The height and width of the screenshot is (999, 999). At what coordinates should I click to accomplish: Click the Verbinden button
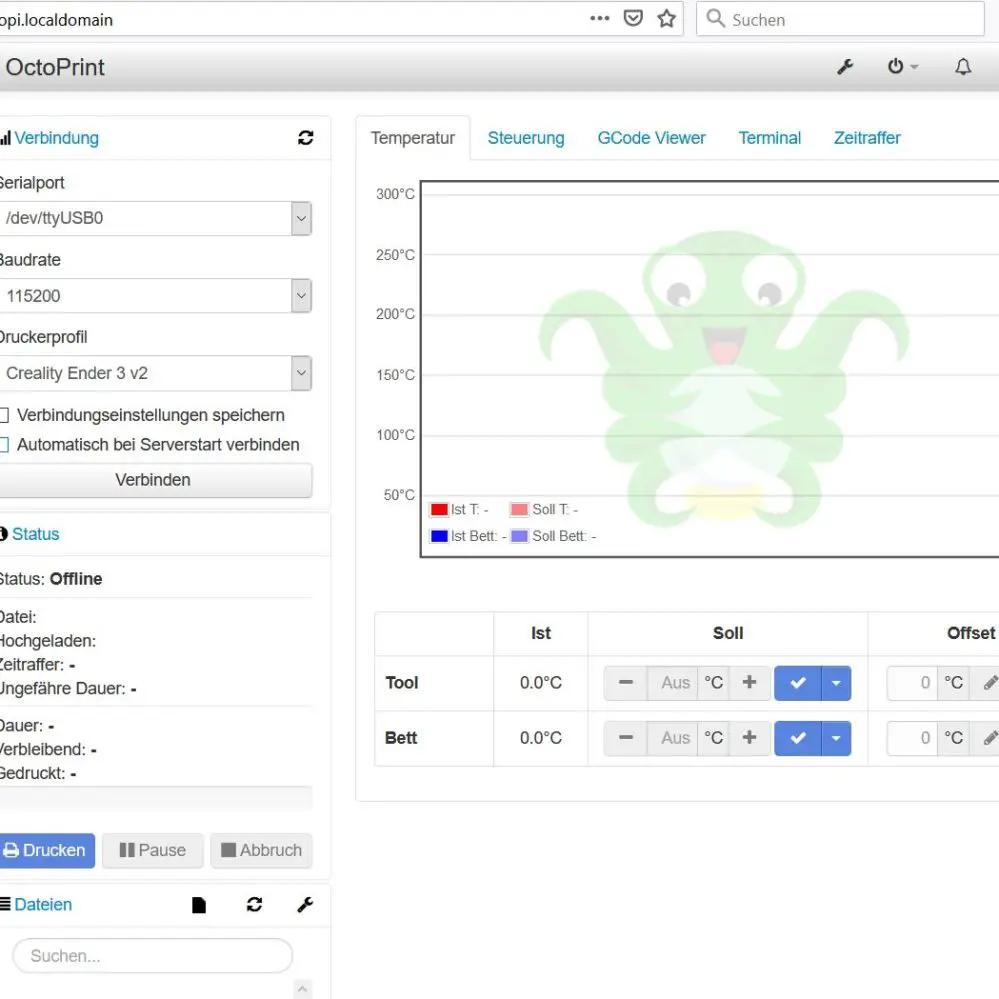point(153,480)
